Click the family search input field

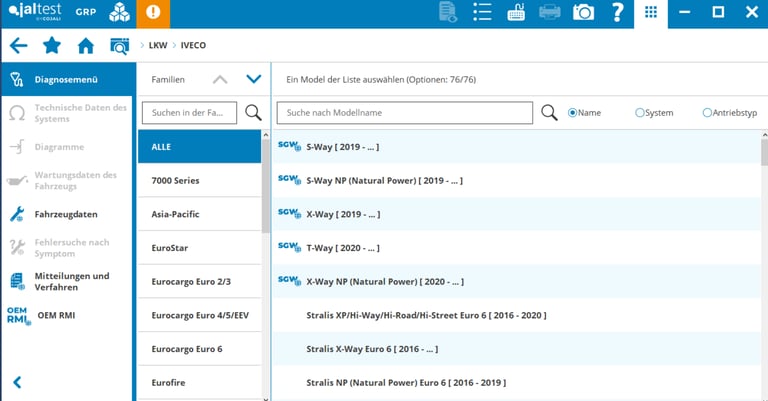pyautogui.click(x=190, y=113)
